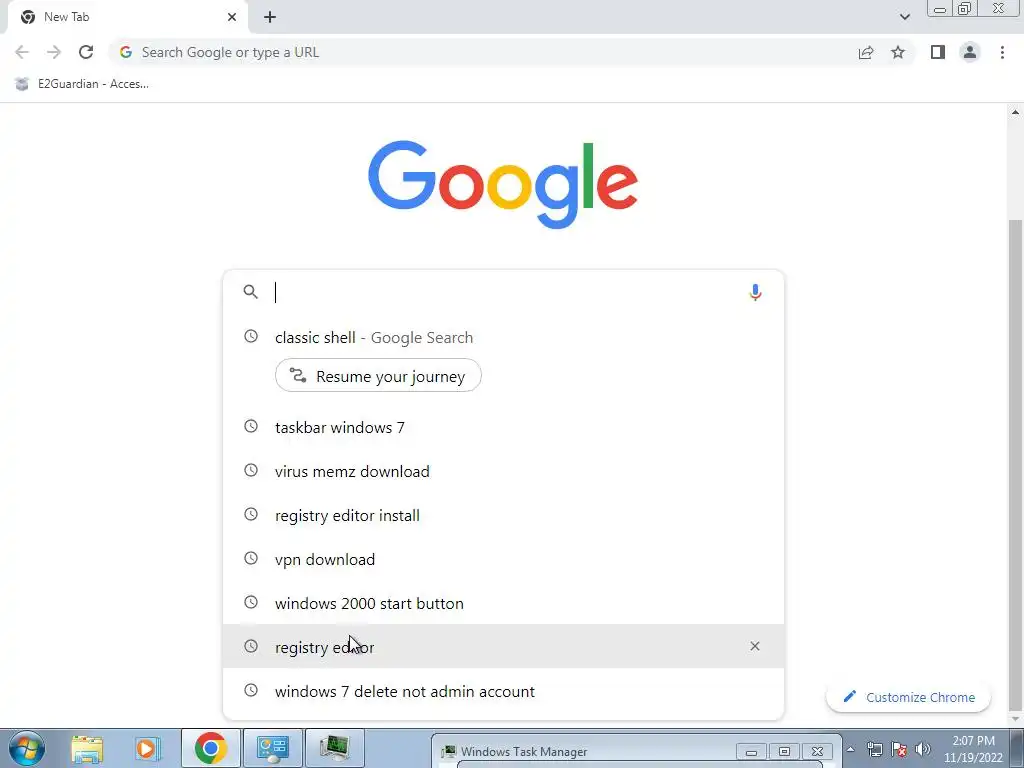Open a new tab with plus button

click(270, 17)
